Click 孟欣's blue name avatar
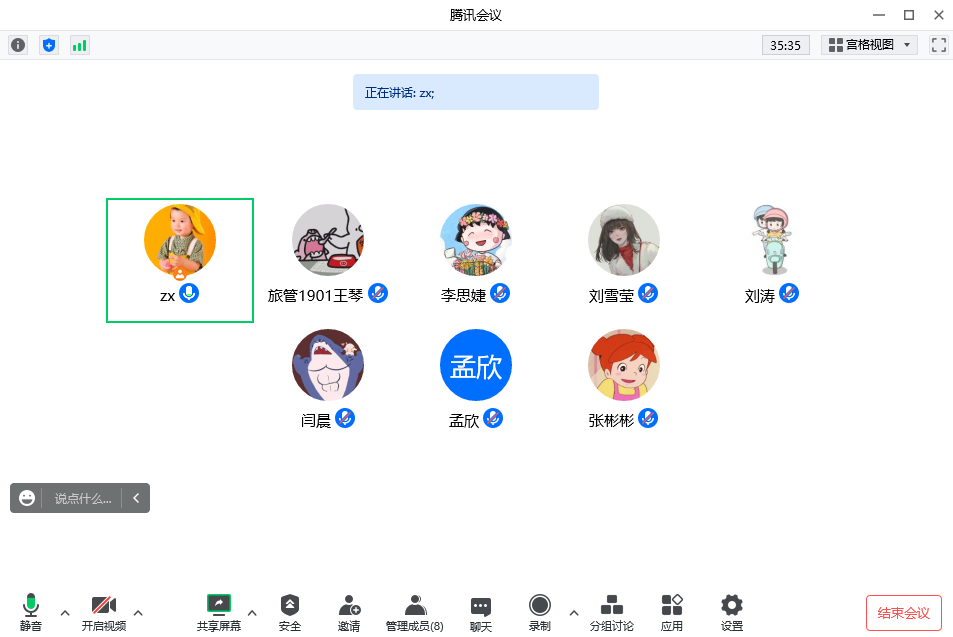This screenshot has height=637, width=953. pyautogui.click(x=476, y=365)
